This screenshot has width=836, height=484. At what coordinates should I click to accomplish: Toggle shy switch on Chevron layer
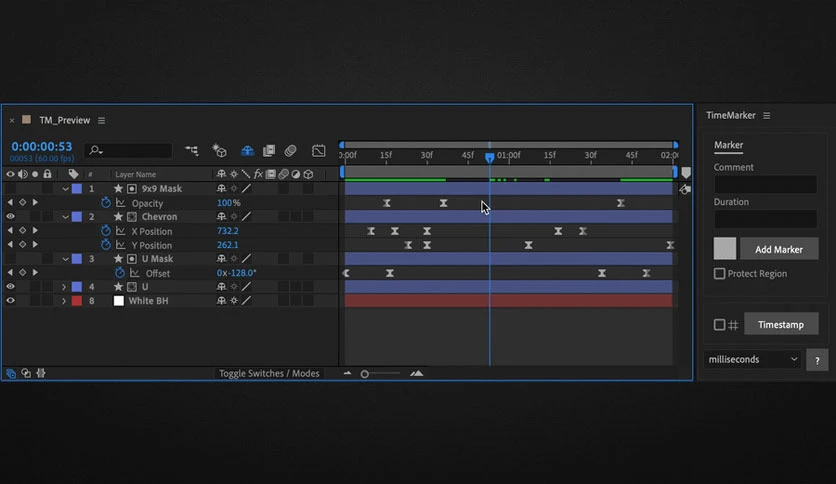coord(221,216)
